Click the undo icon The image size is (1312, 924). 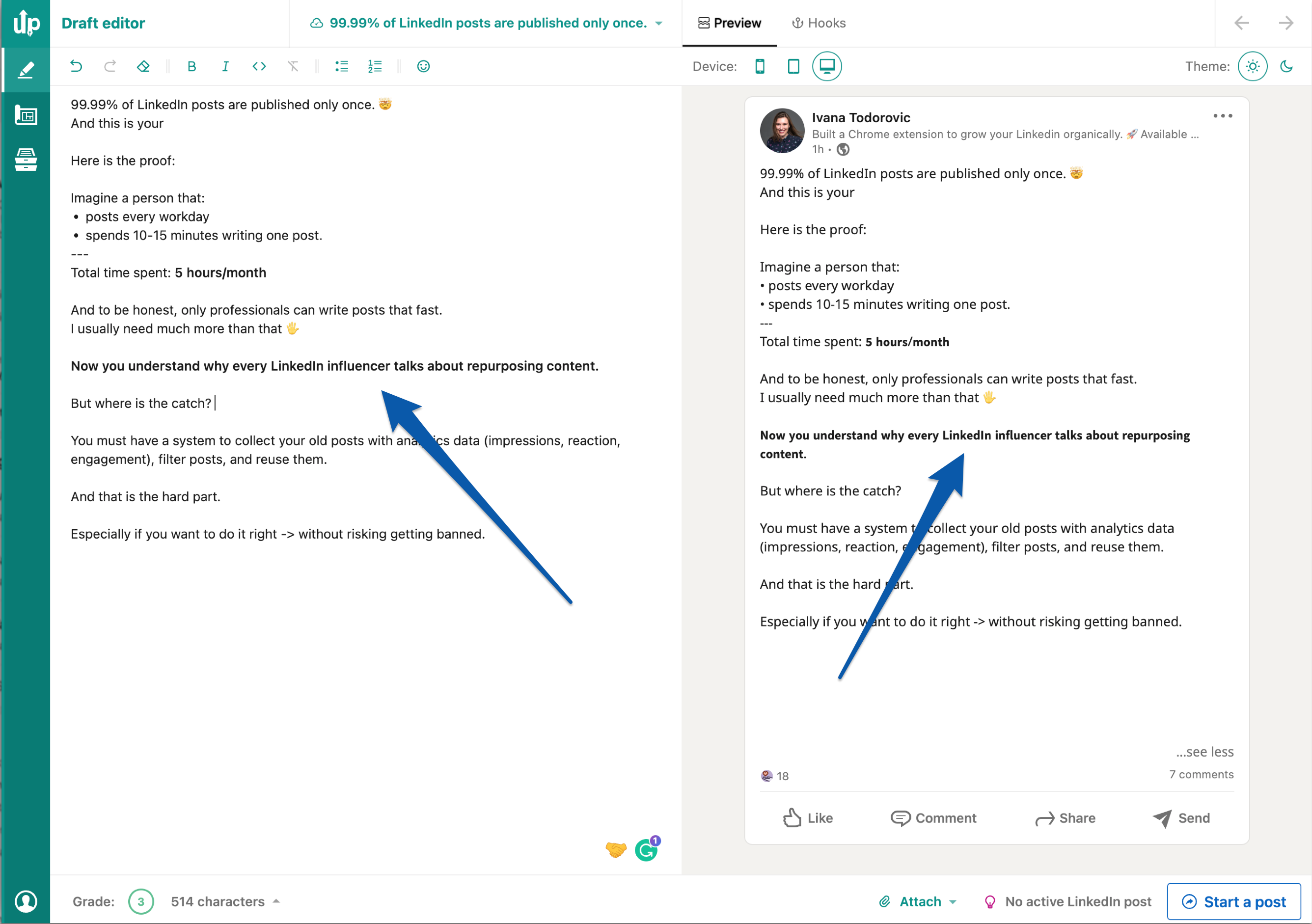click(x=77, y=65)
